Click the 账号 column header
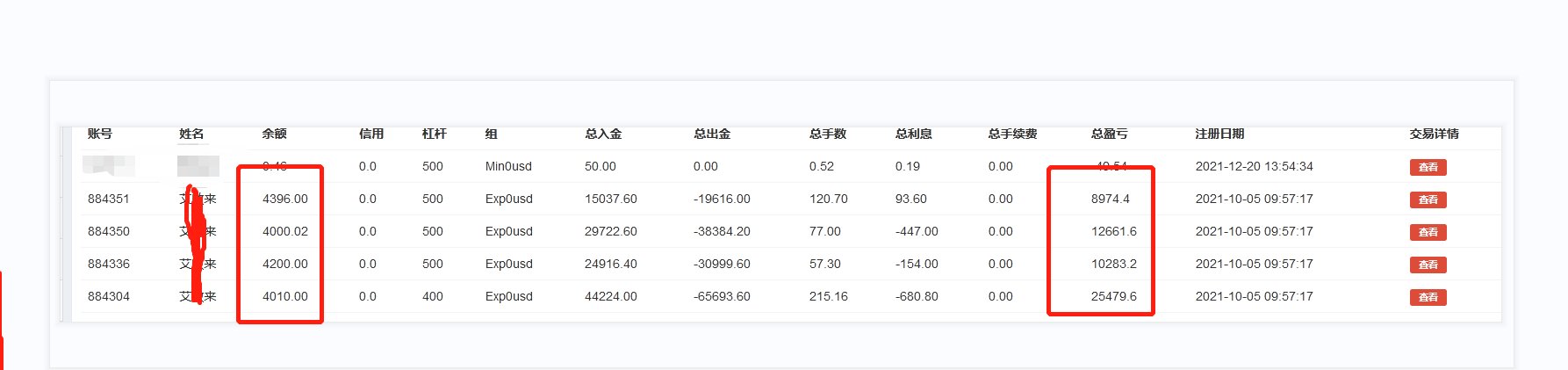 pyautogui.click(x=100, y=134)
